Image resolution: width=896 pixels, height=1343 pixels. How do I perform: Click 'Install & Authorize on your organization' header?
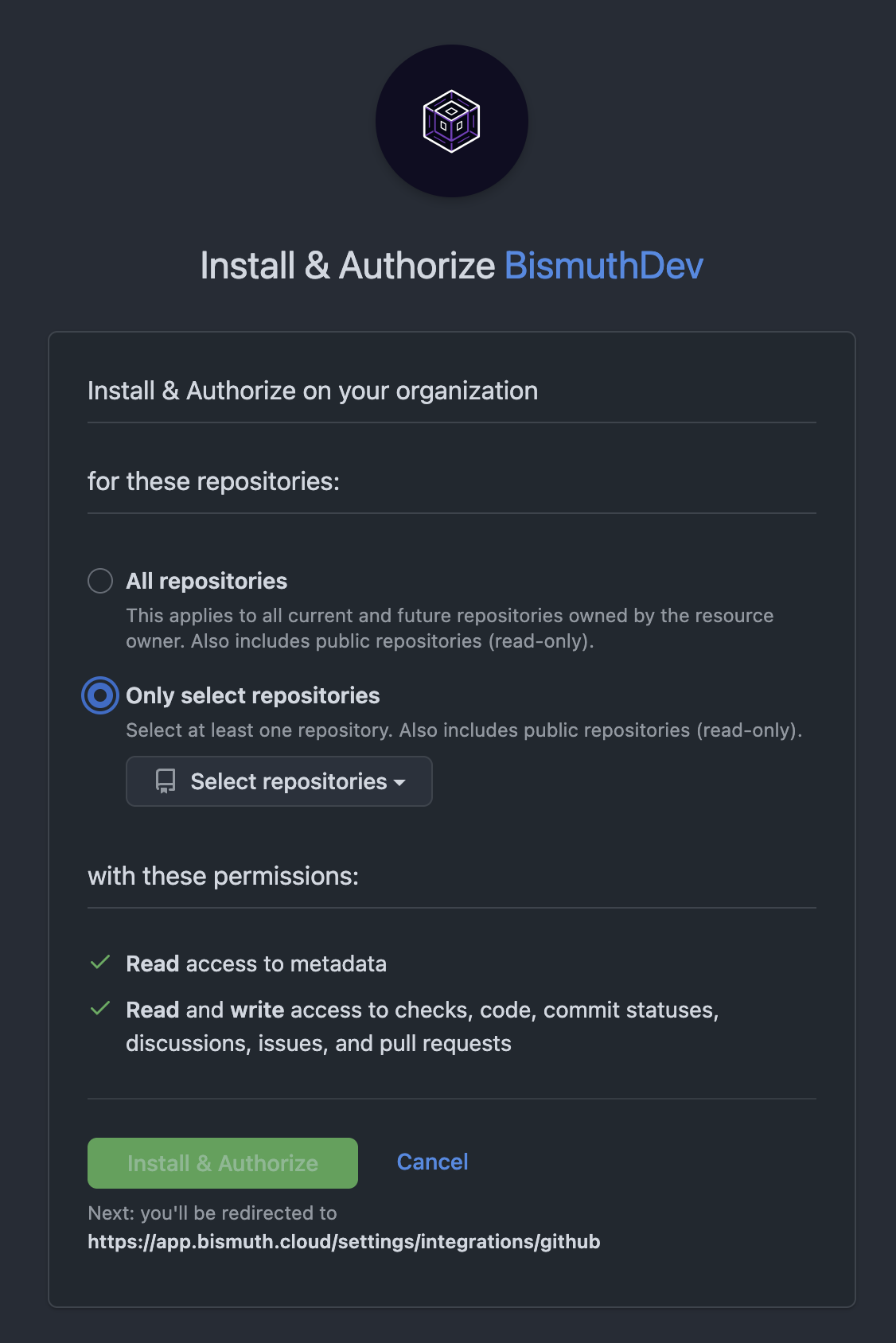(x=313, y=391)
